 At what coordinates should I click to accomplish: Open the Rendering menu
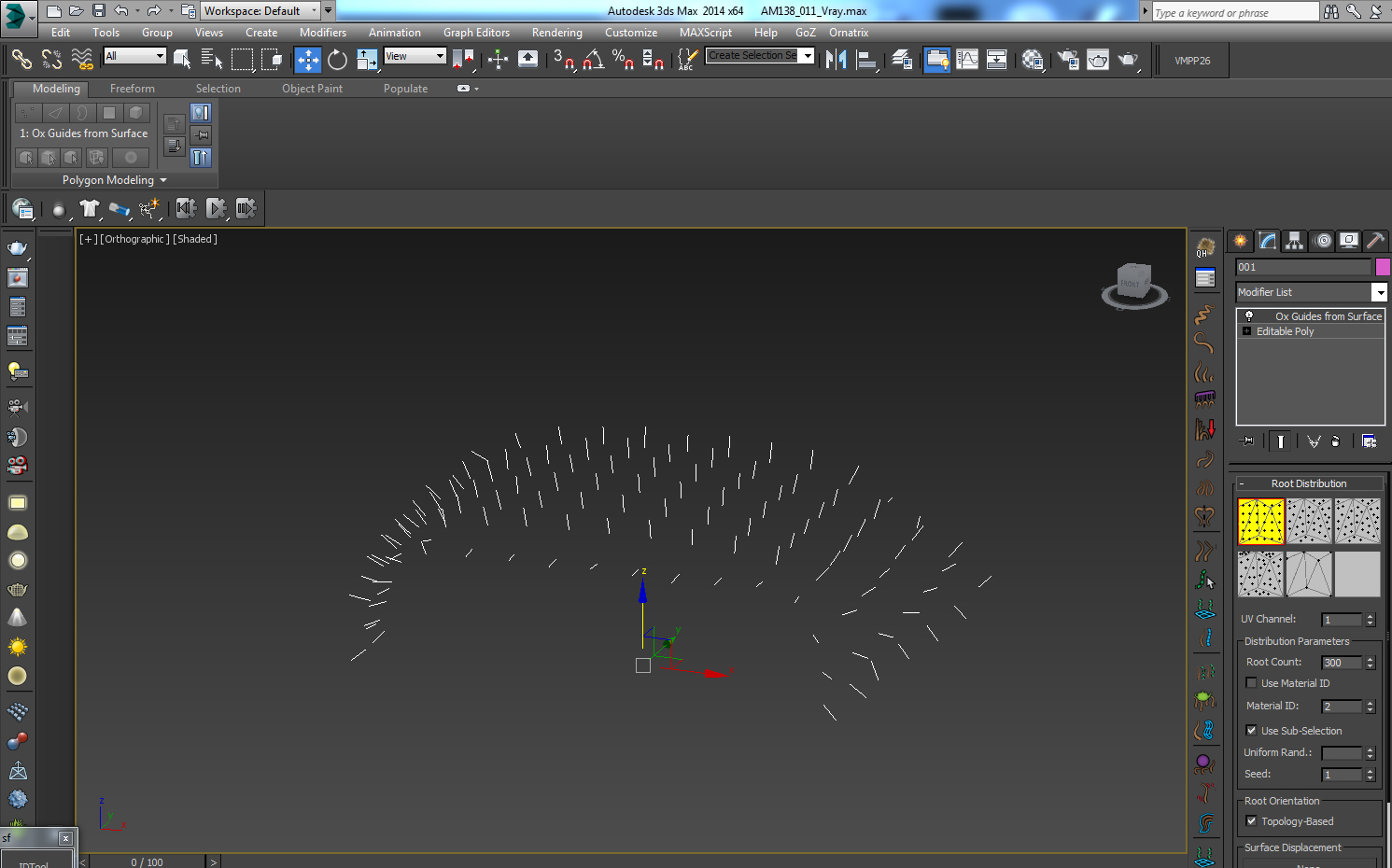point(556,33)
